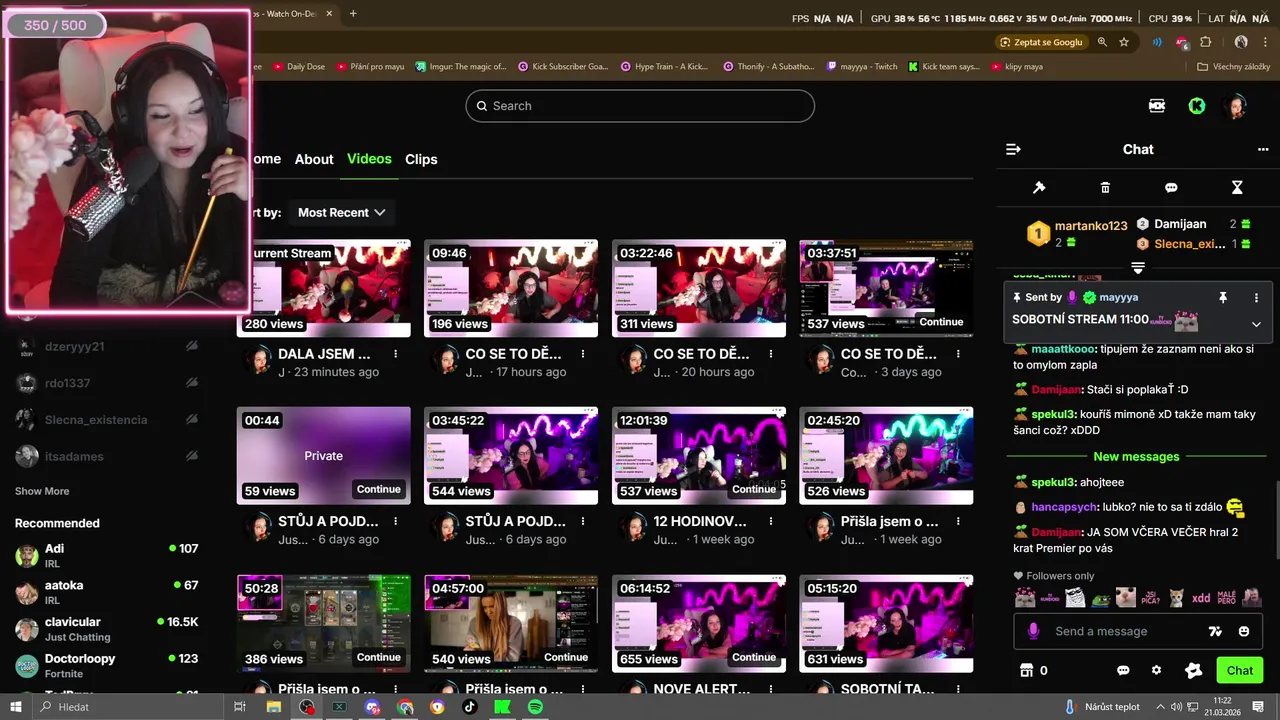Screen dimensions: 1280x720
Task: Open pinned message options (vertical dots)
Action: 1257,298
